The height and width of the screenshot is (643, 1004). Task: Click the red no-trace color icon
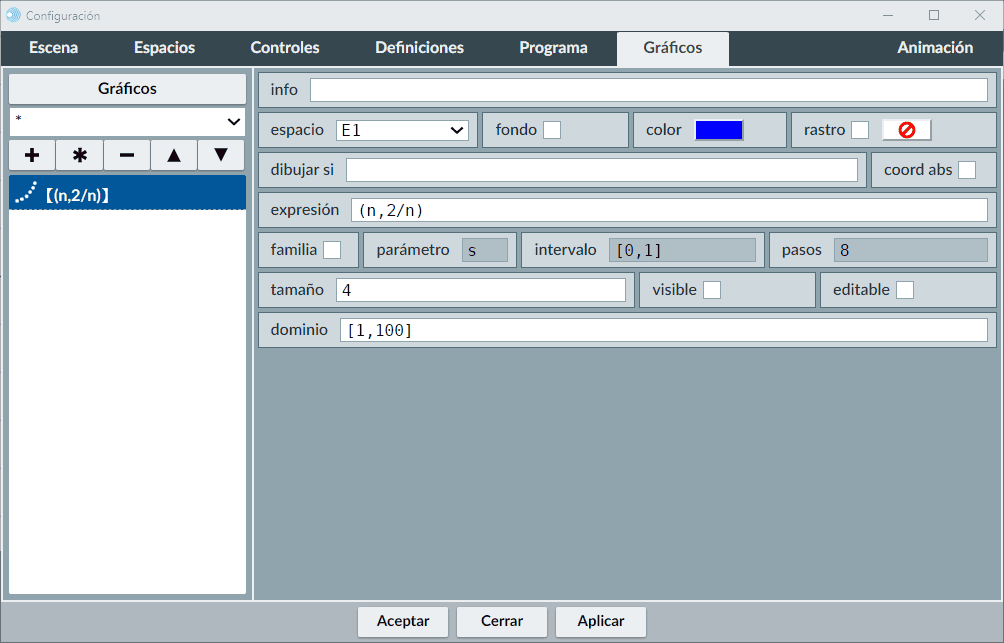906,130
